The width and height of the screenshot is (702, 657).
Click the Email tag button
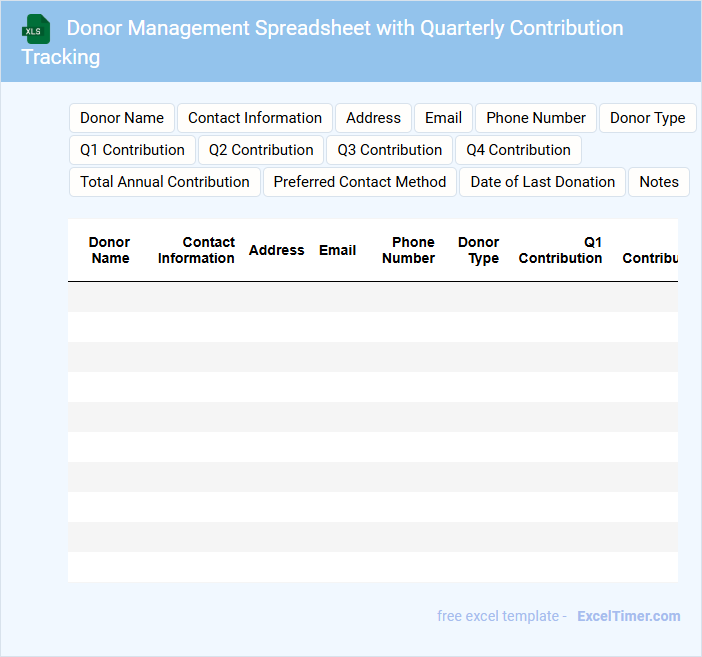(x=443, y=118)
